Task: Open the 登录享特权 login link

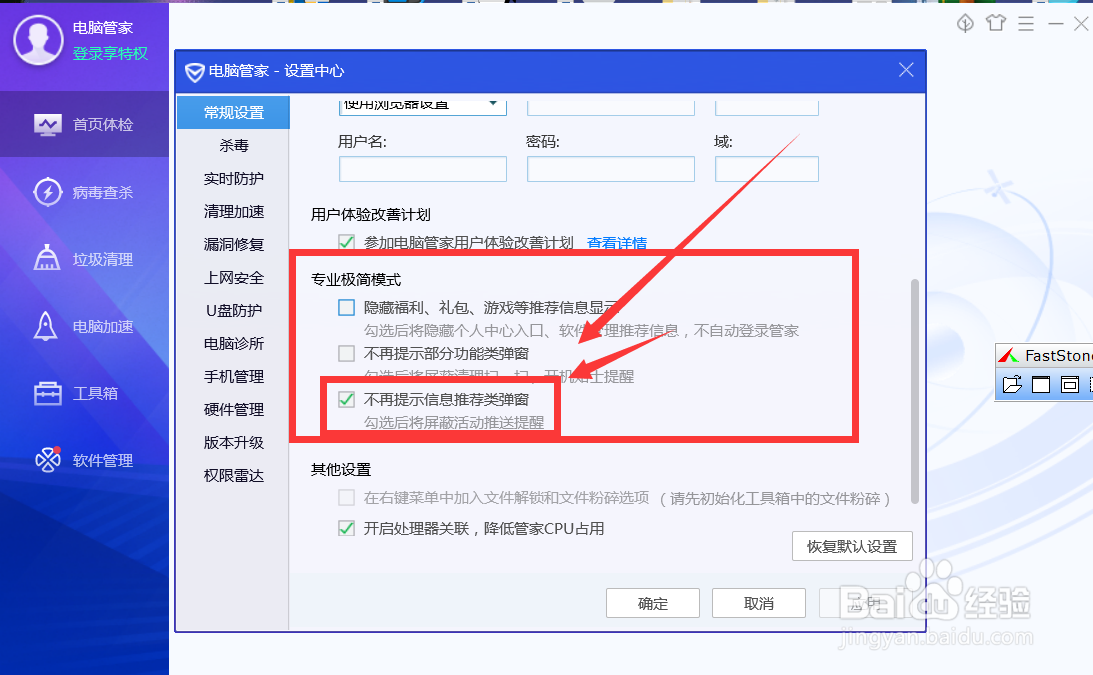Action: coord(110,54)
